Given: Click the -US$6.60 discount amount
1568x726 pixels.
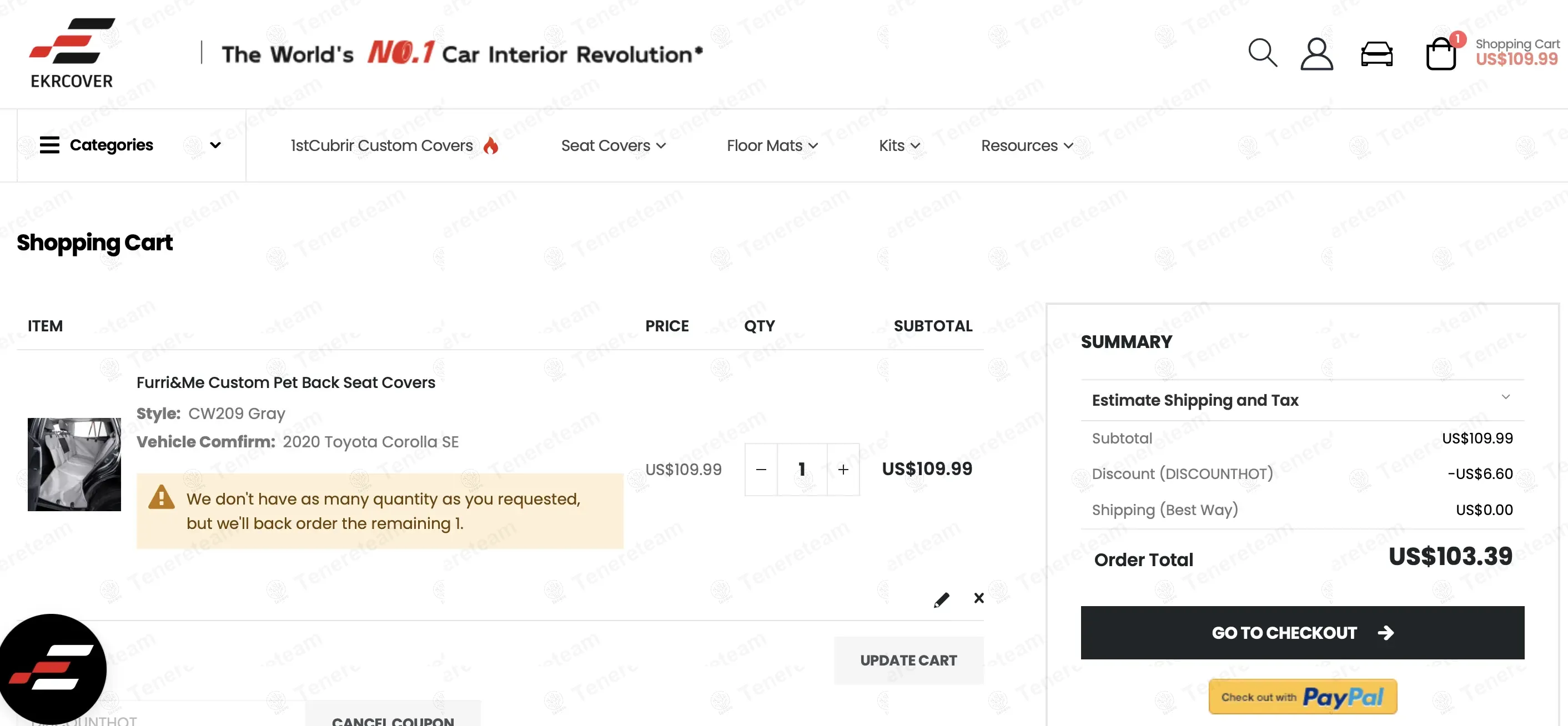Looking at the screenshot, I should click(1480, 473).
